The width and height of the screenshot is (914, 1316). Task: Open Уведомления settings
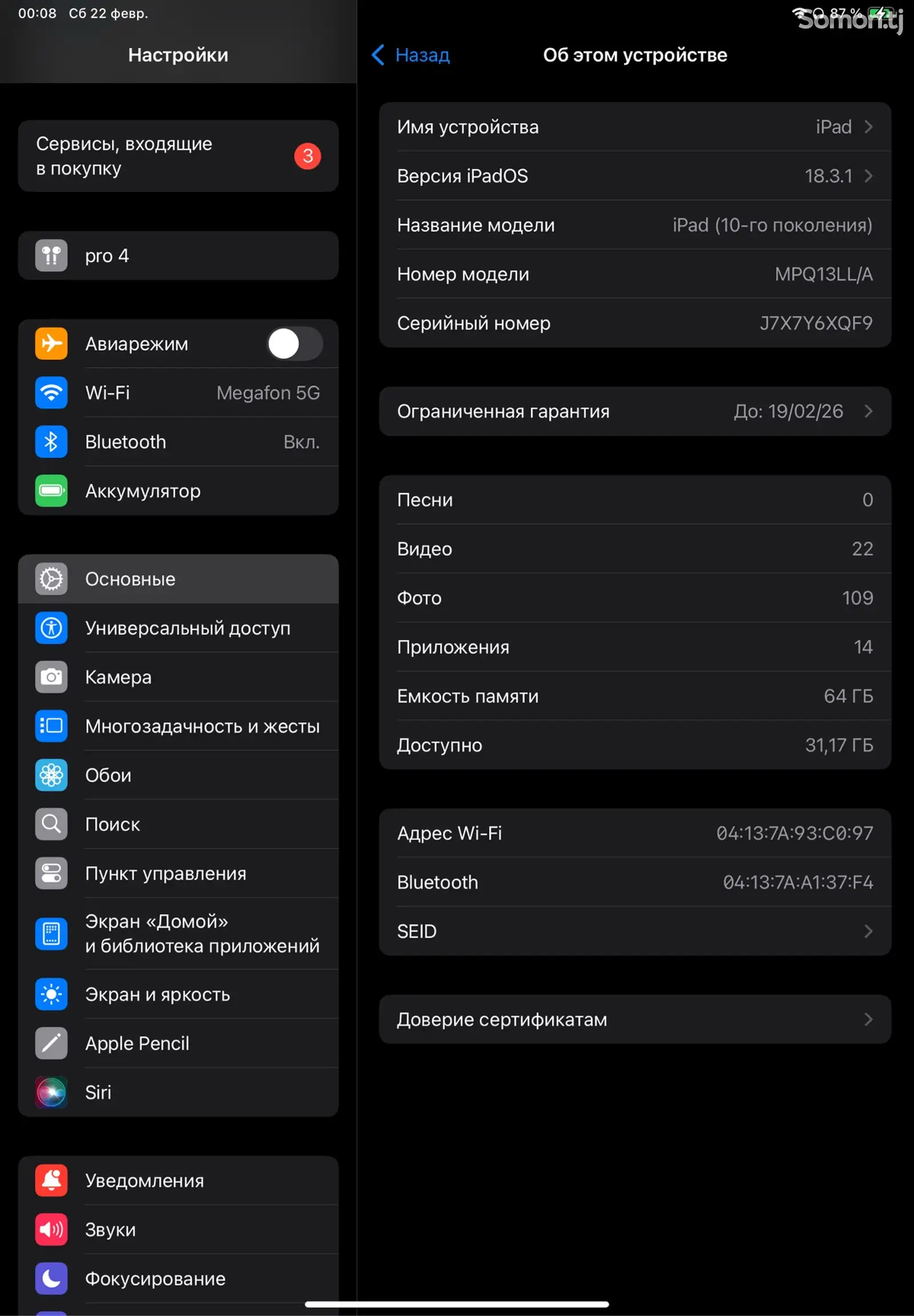click(x=178, y=1181)
